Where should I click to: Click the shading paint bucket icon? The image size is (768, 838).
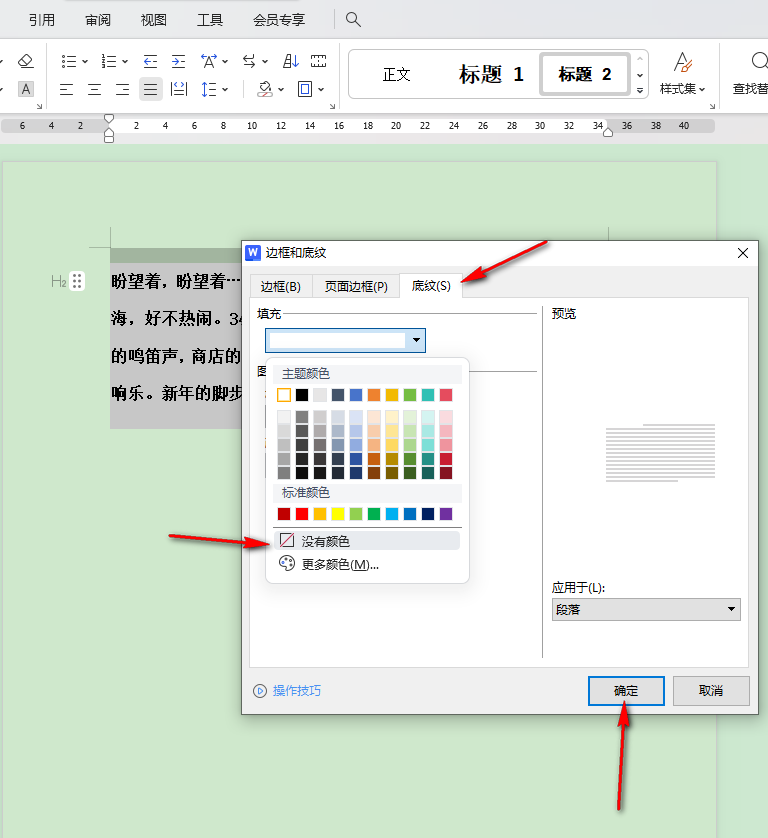click(x=265, y=89)
